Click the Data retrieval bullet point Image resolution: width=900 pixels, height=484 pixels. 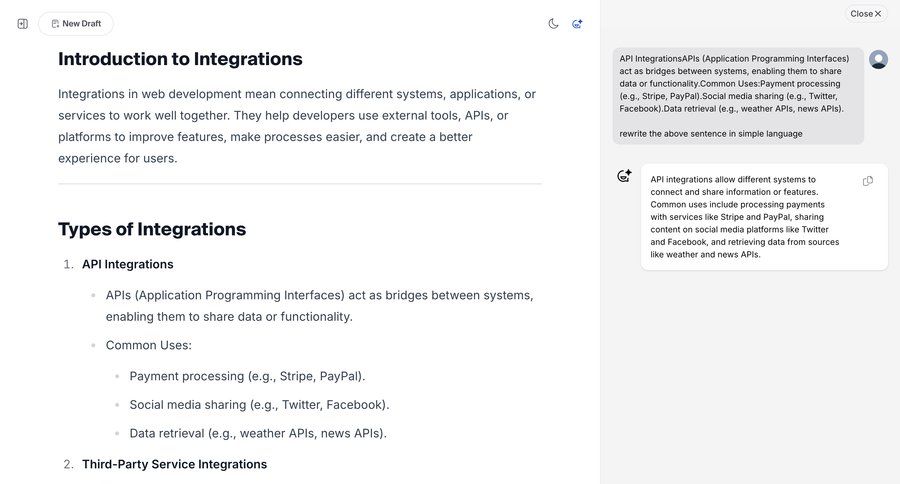pos(258,433)
